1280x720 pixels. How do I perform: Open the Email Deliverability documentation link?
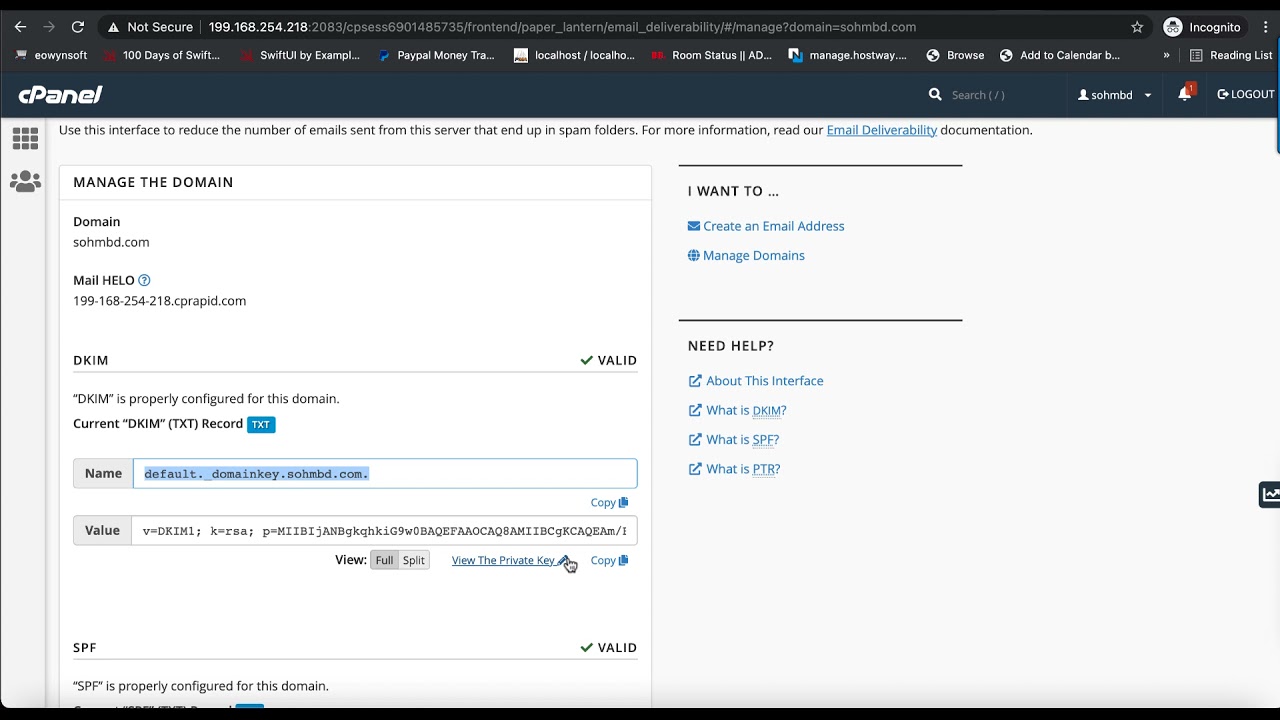(x=881, y=130)
